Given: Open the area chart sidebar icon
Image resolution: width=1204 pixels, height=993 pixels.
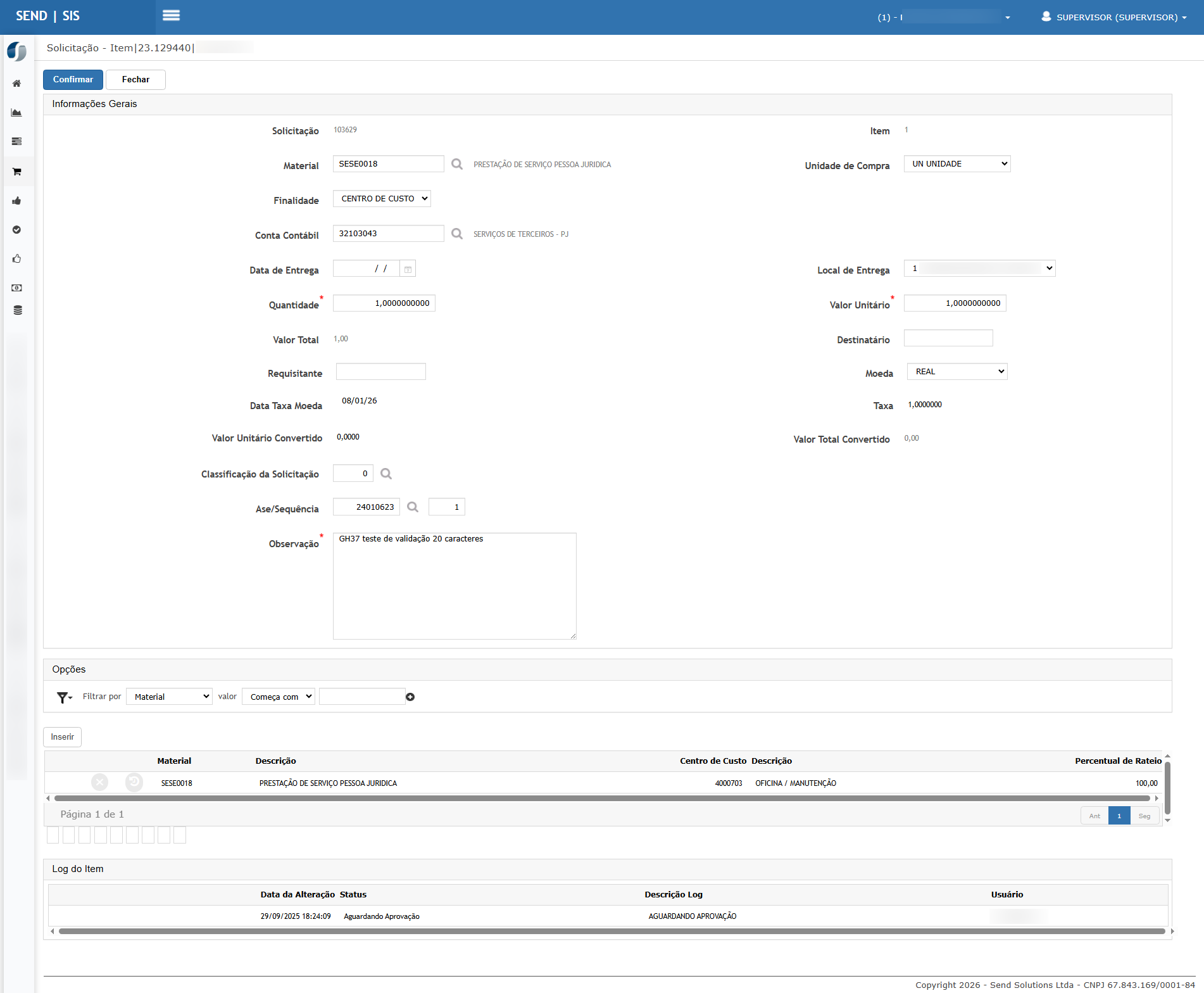Looking at the screenshot, I should [x=17, y=113].
